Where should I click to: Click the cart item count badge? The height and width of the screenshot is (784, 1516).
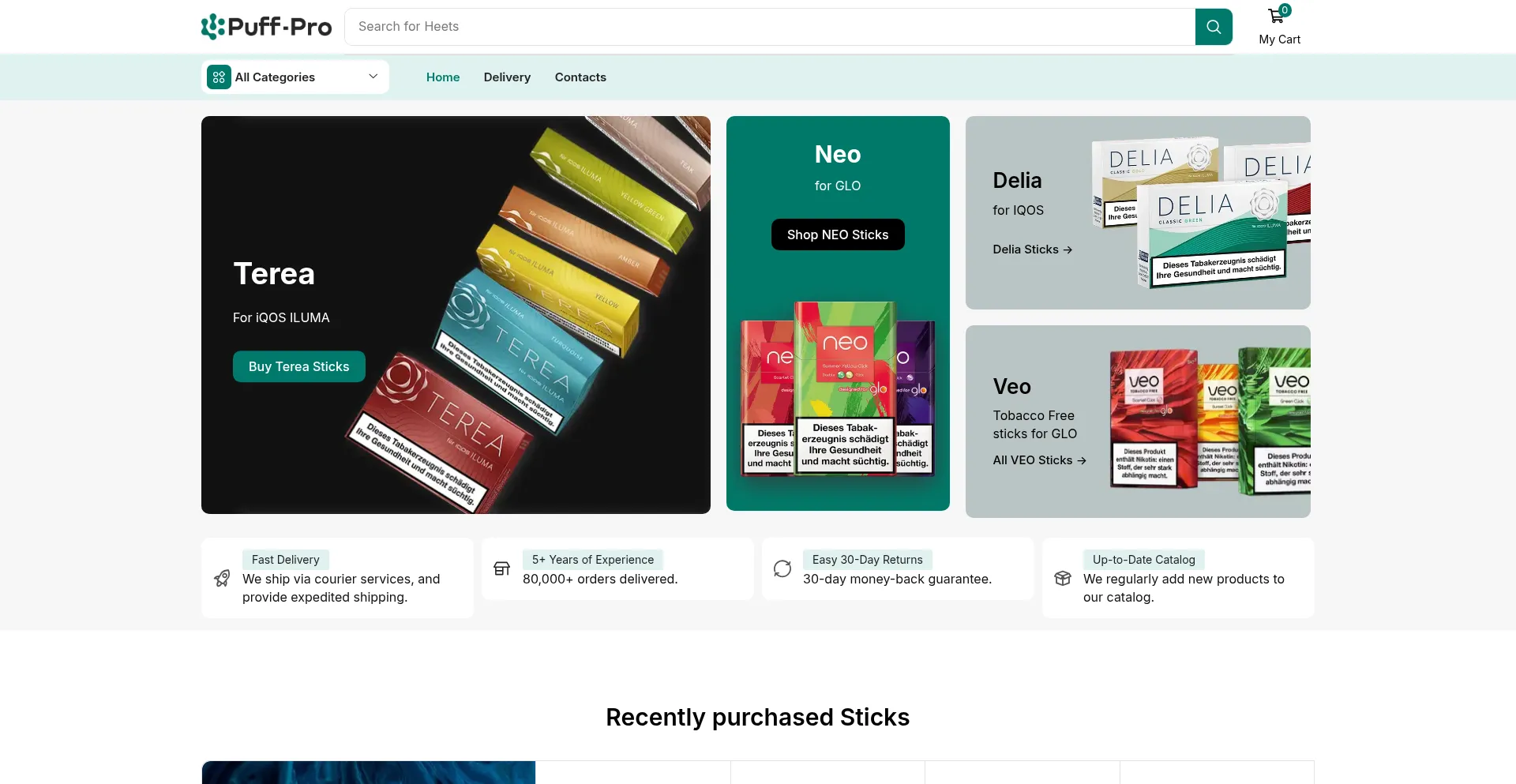pyautogui.click(x=1285, y=10)
